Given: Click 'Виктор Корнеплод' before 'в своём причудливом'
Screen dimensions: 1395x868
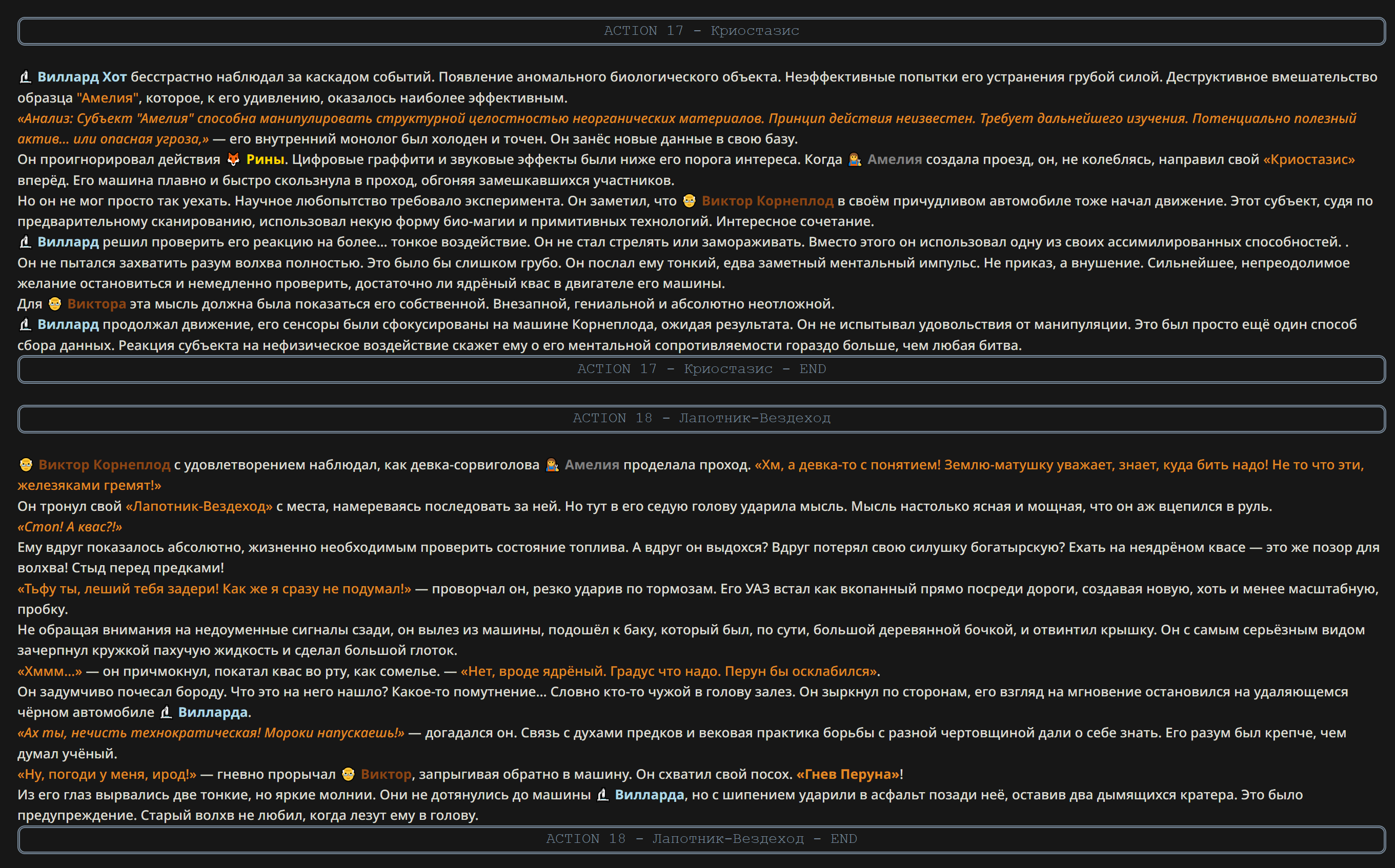Looking at the screenshot, I should pos(767,201).
